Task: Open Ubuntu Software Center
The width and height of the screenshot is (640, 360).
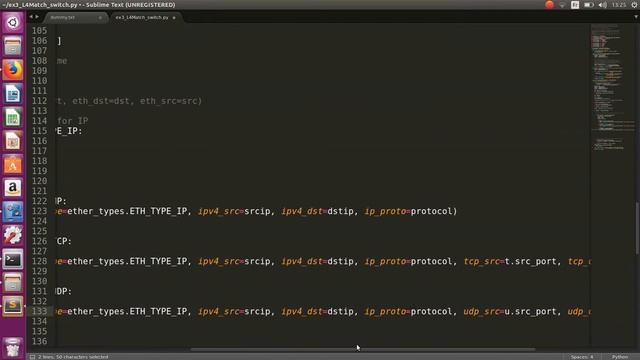Action: point(13,164)
